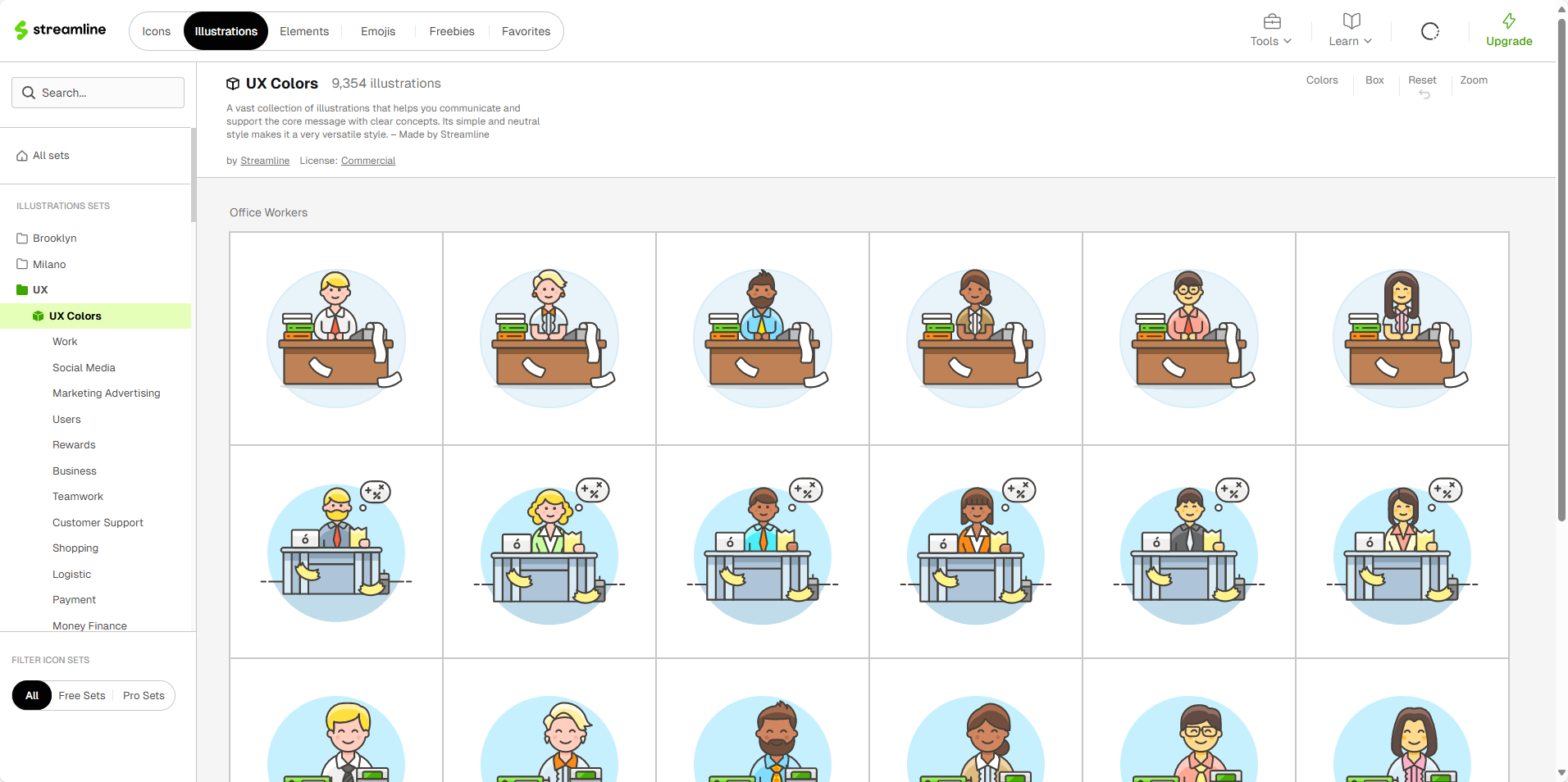This screenshot has height=782, width=1568.
Task: Select Marketing Advertising category
Action: point(107,393)
